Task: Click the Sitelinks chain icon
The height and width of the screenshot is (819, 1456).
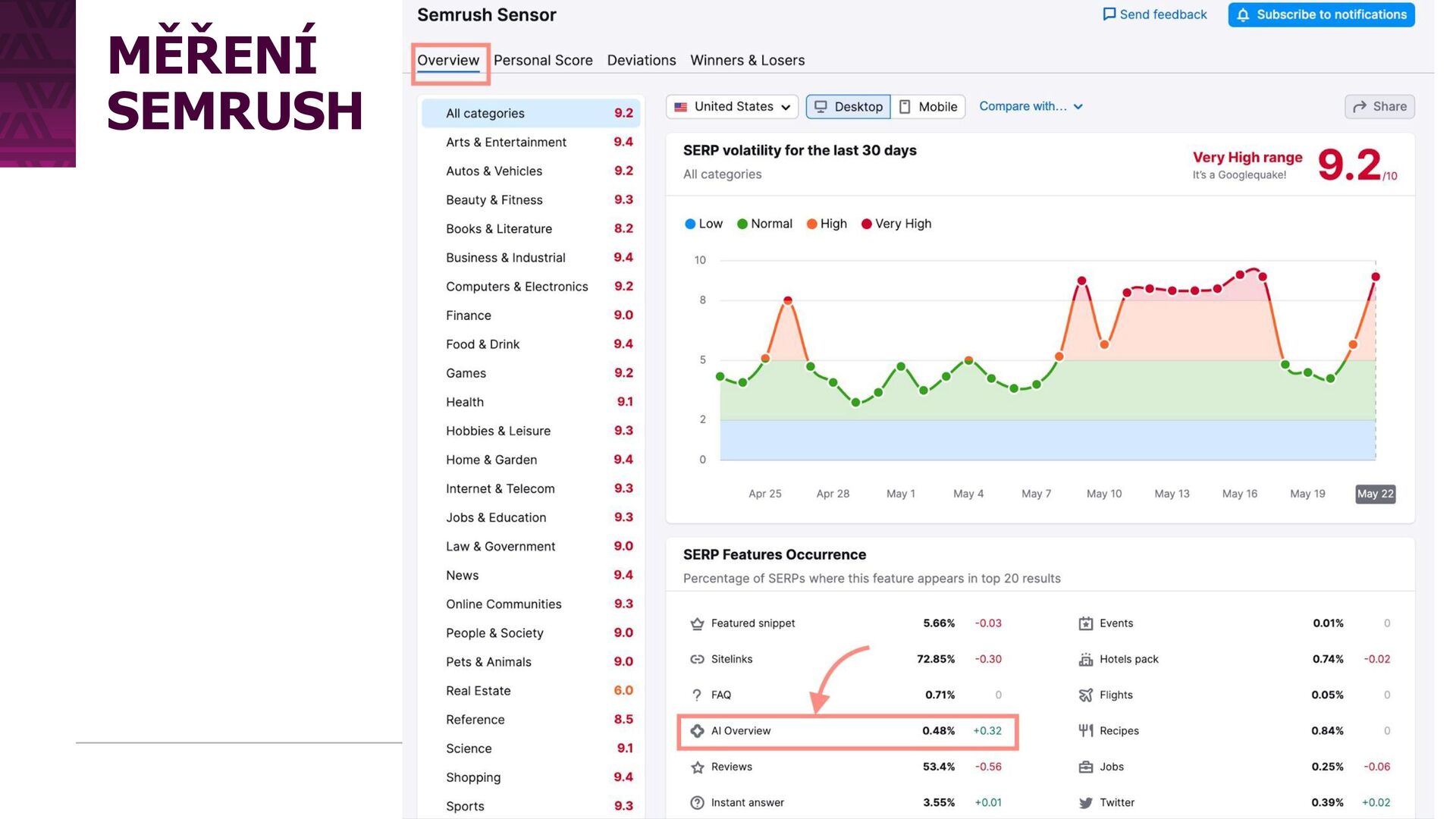Action: (x=697, y=659)
